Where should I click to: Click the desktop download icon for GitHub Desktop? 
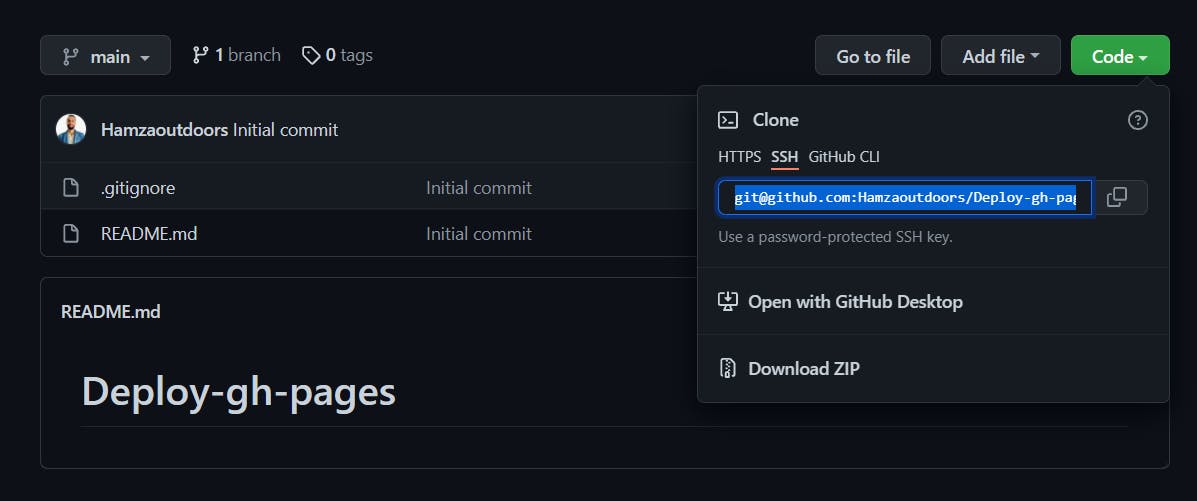[728, 301]
